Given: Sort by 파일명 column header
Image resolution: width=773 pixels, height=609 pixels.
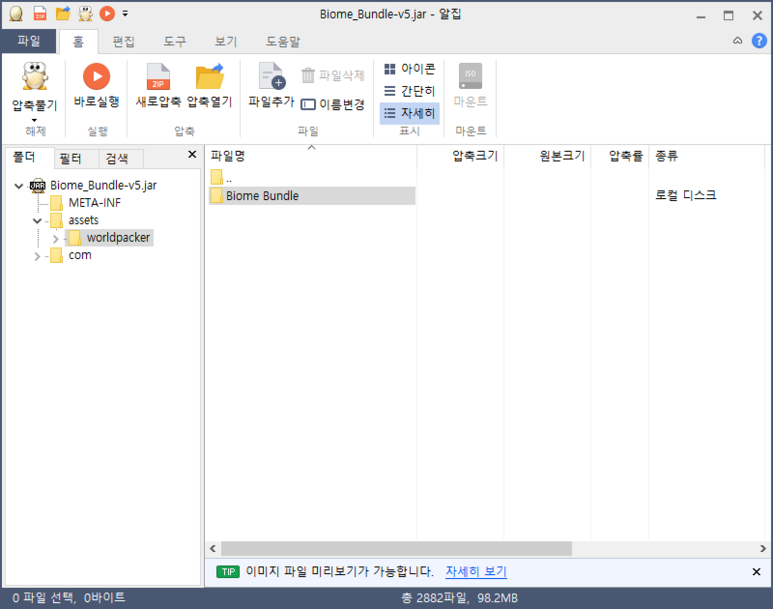Looking at the screenshot, I should tap(311, 156).
